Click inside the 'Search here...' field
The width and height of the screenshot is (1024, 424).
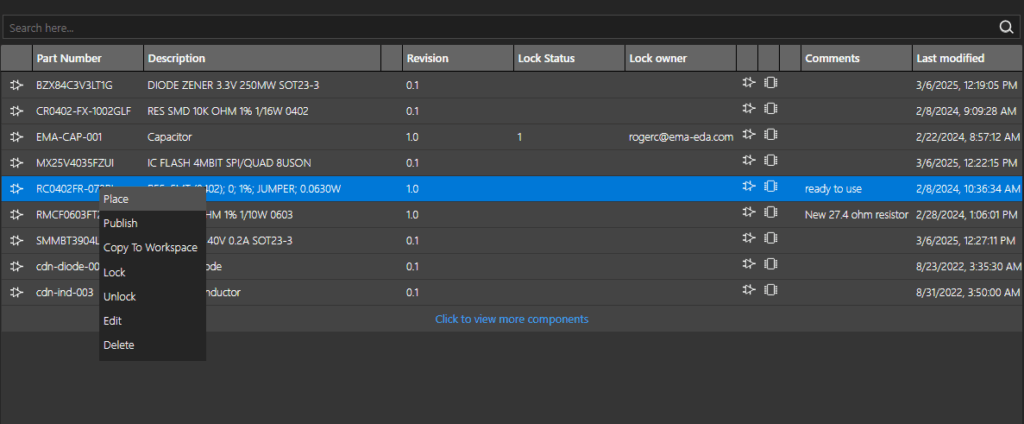click(x=490, y=28)
